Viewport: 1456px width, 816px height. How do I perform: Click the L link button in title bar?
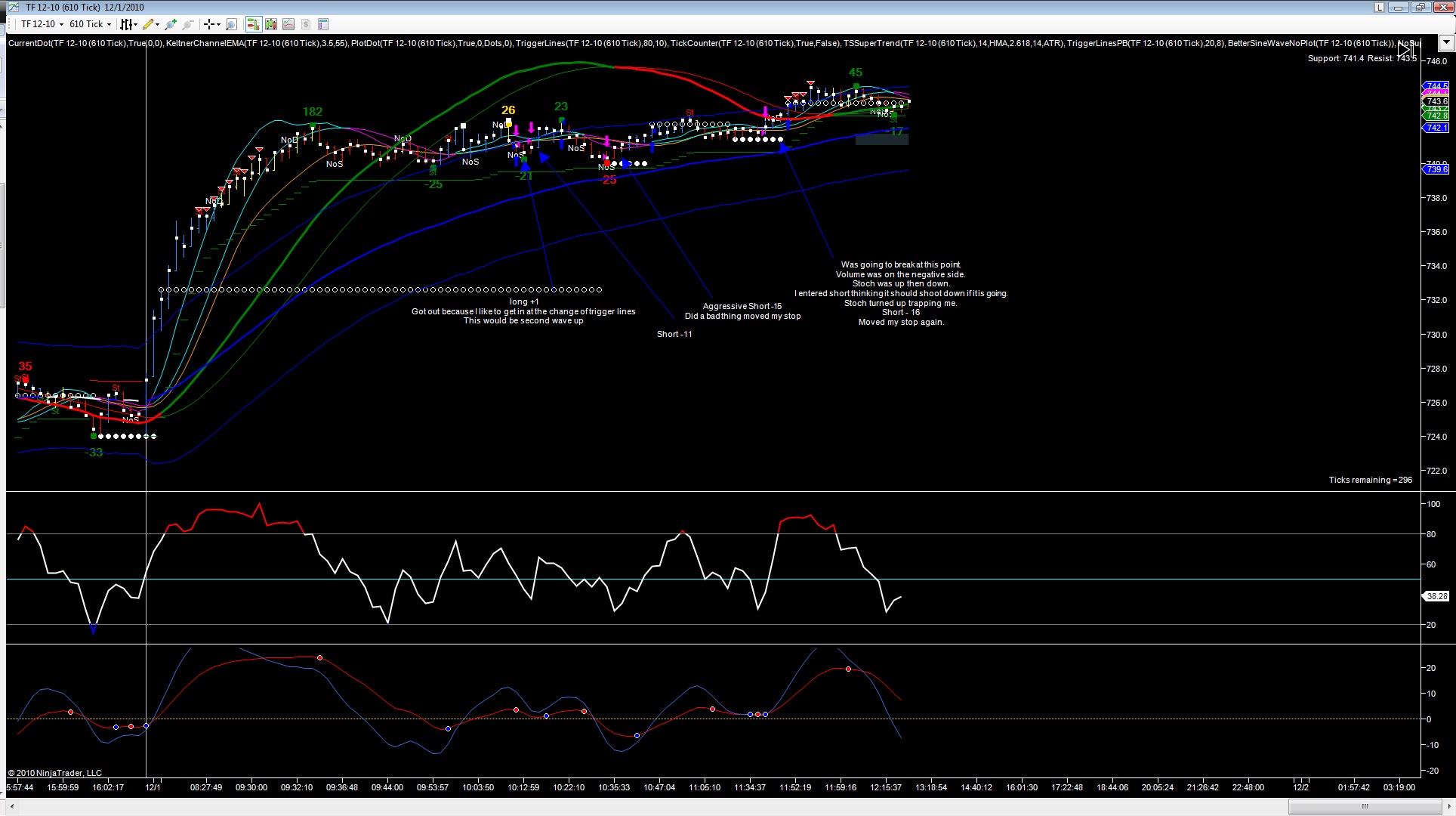tap(1379, 8)
